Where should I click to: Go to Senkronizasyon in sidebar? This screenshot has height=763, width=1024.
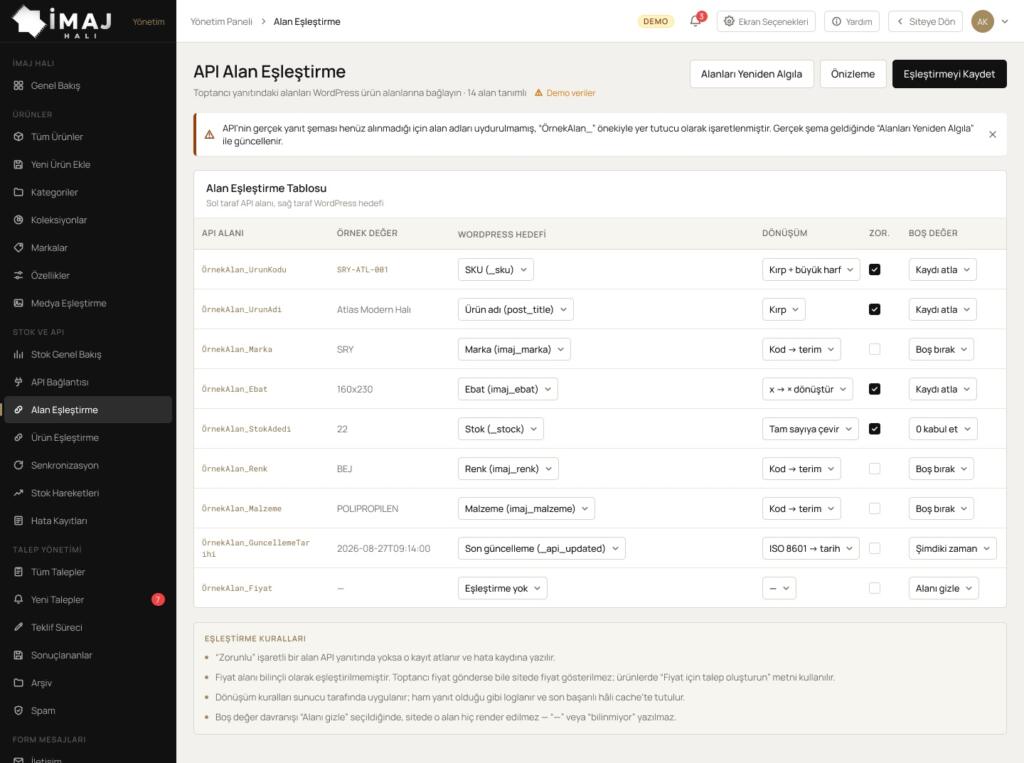click(88, 465)
